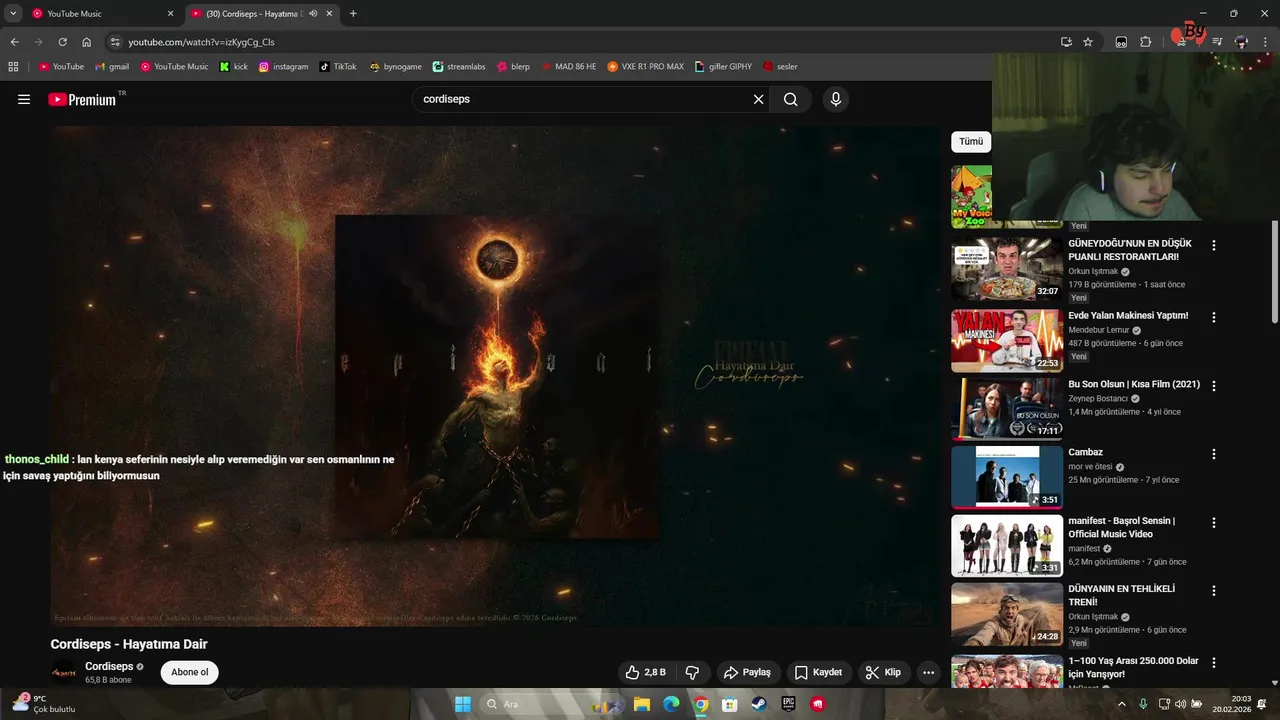Open options for 1–100 Yaş Arası video
Viewport: 1280px width, 720px height.
pos(1214,663)
